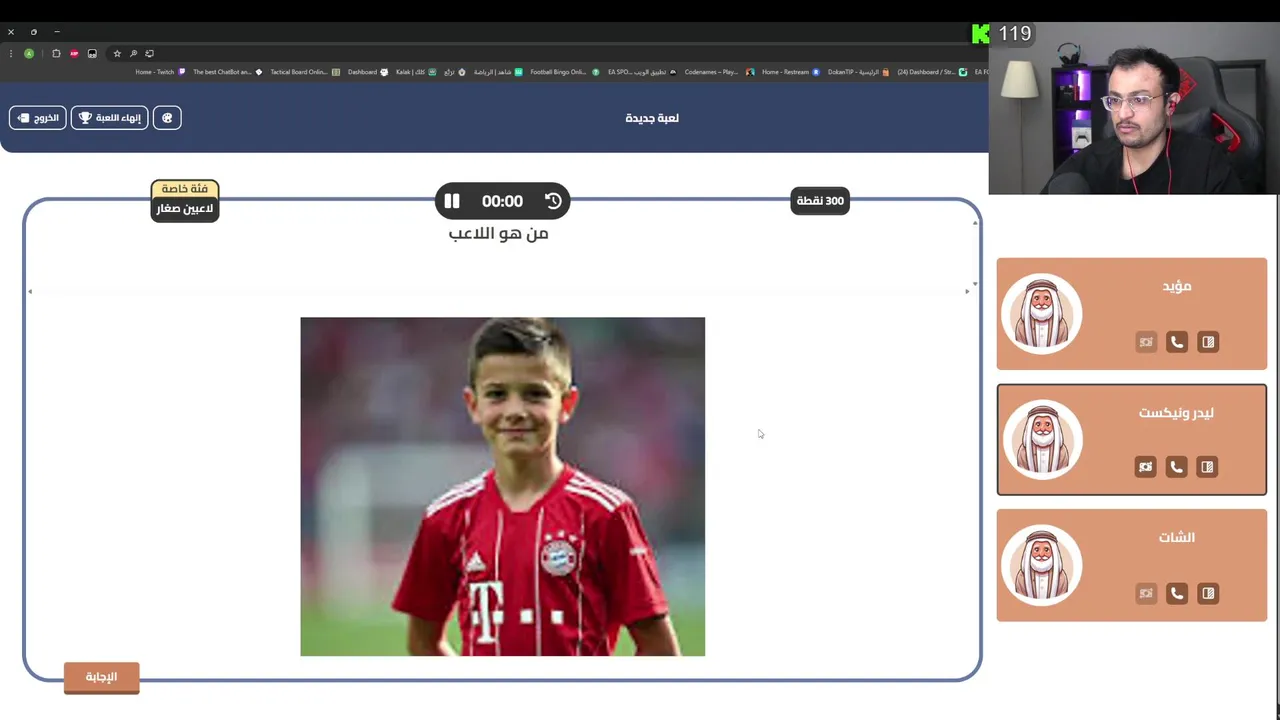1280x720 pixels.
Task: Open EA SPO bookmark
Action: (x=641, y=72)
